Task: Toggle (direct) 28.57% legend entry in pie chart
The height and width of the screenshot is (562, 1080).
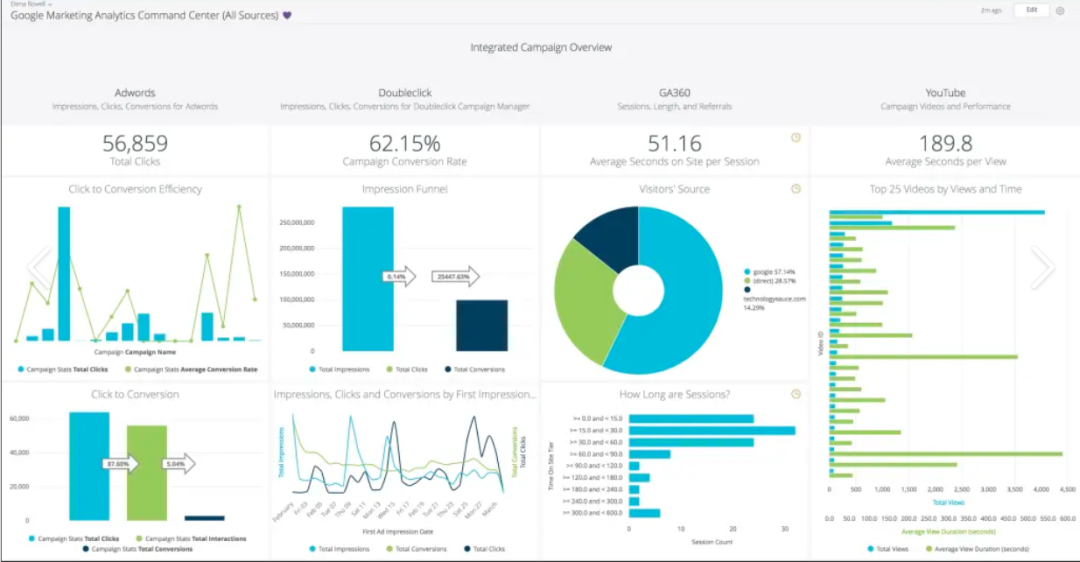Action: click(x=770, y=281)
